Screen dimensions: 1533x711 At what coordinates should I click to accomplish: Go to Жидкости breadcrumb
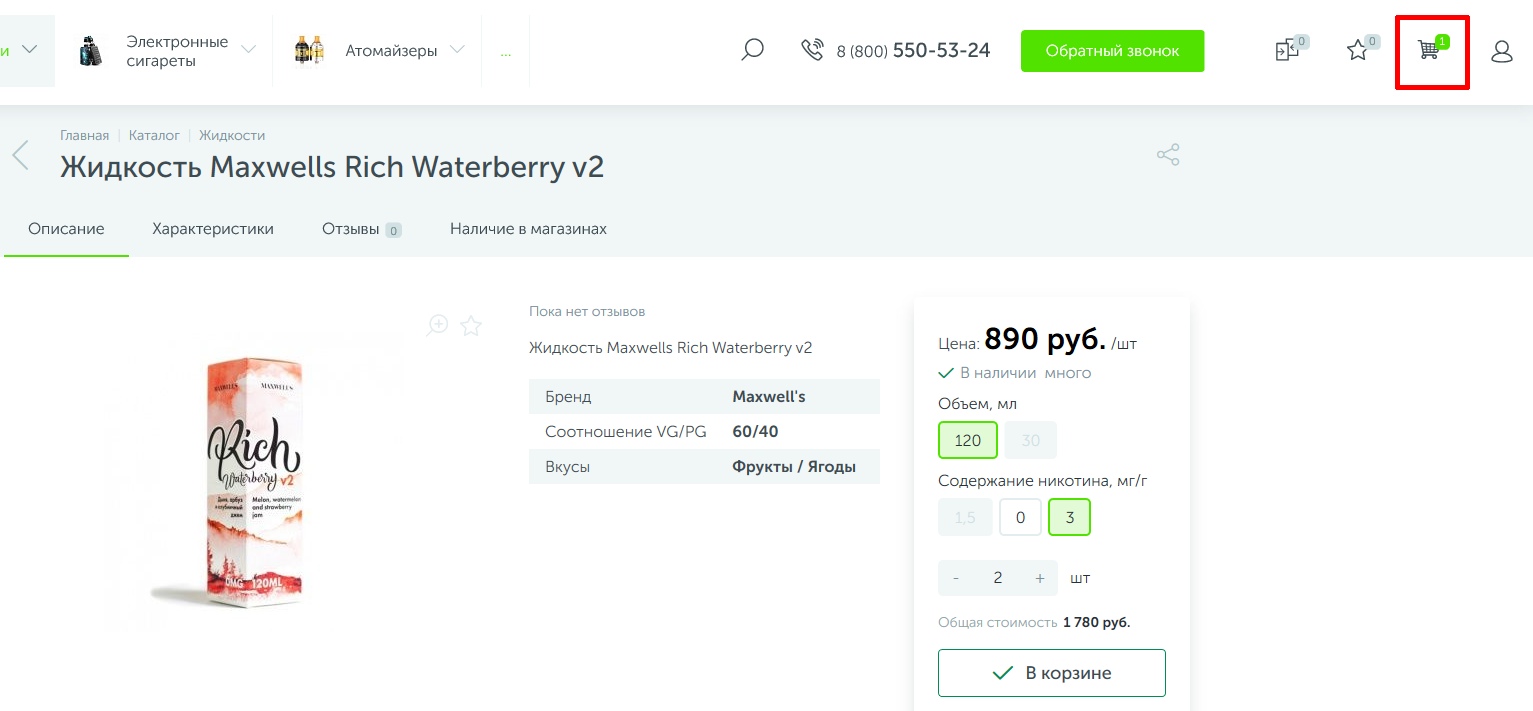232,135
